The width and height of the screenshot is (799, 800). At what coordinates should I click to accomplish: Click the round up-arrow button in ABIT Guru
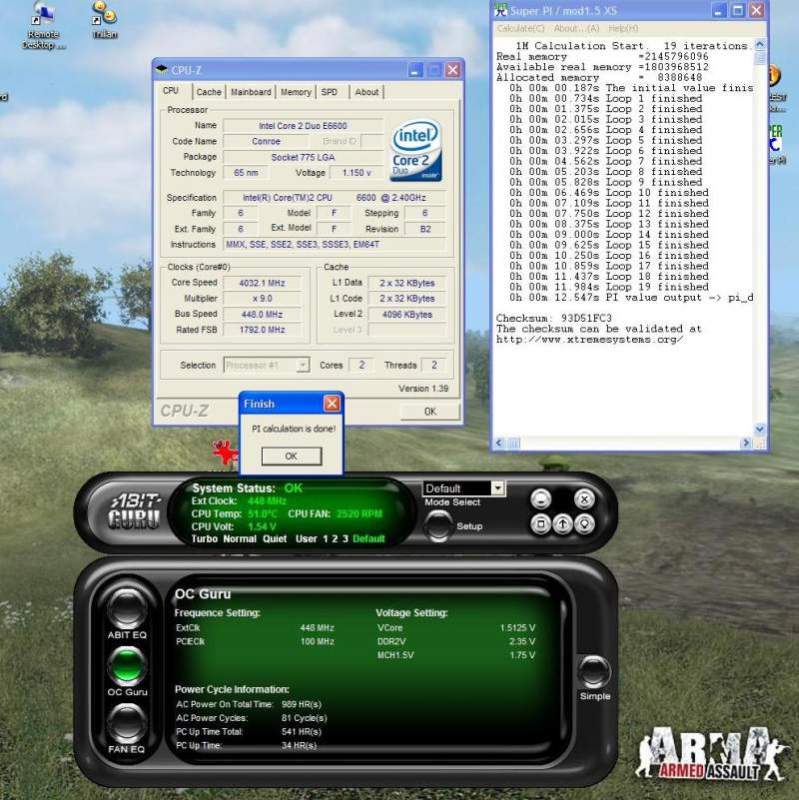563,523
